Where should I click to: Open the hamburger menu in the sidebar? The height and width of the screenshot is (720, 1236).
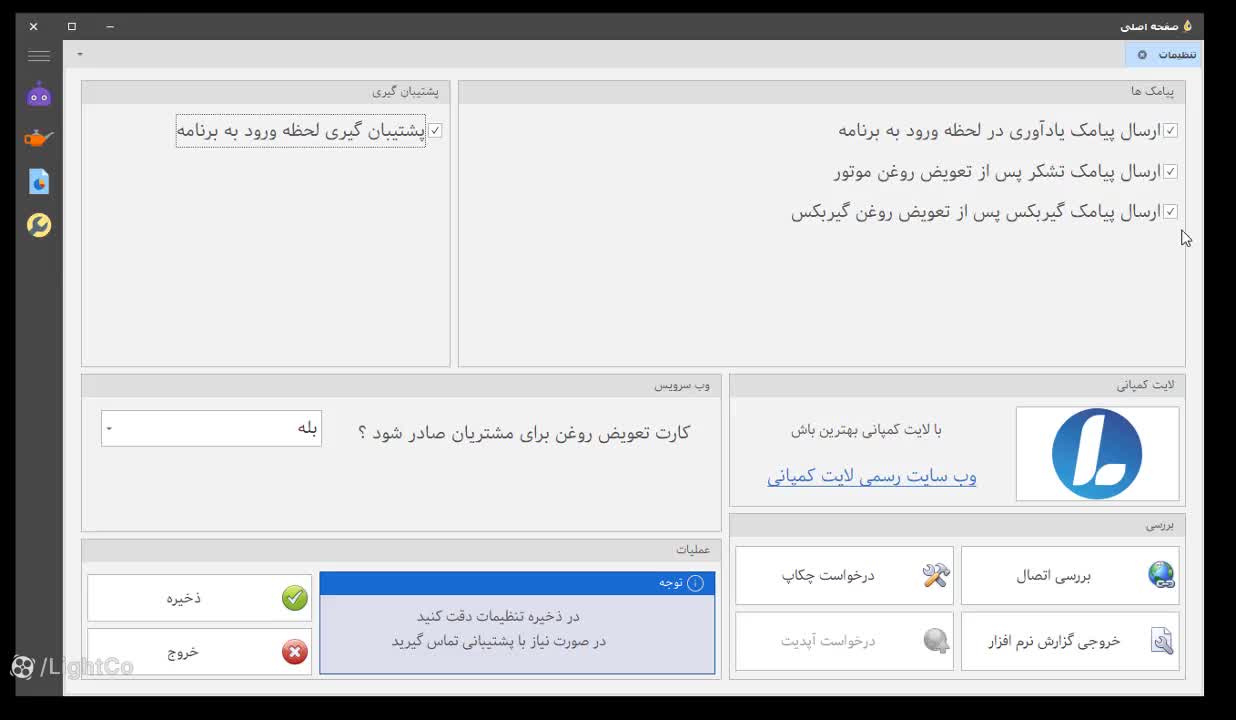pos(39,56)
